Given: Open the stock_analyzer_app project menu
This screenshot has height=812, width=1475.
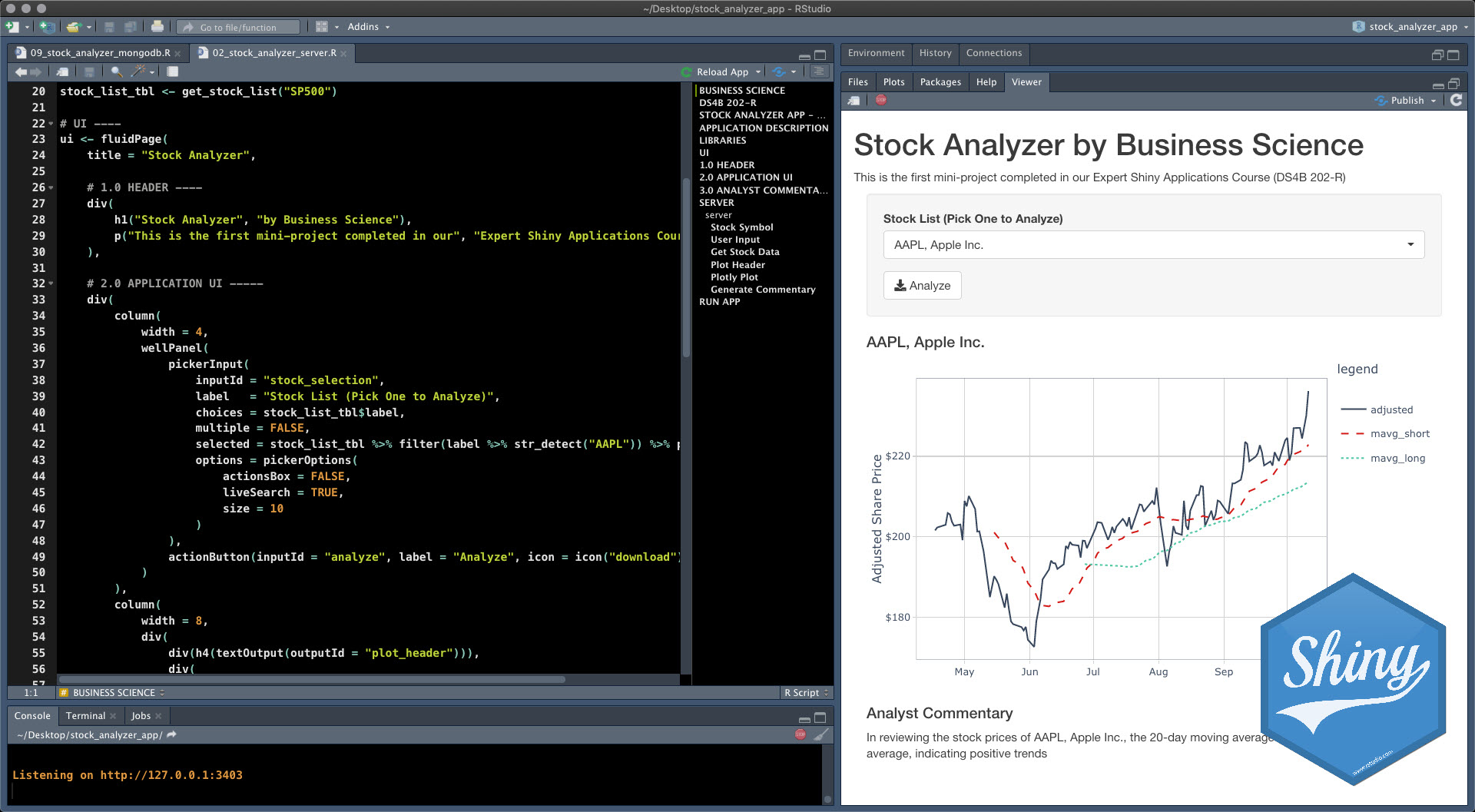Looking at the screenshot, I should pyautogui.click(x=1410, y=27).
